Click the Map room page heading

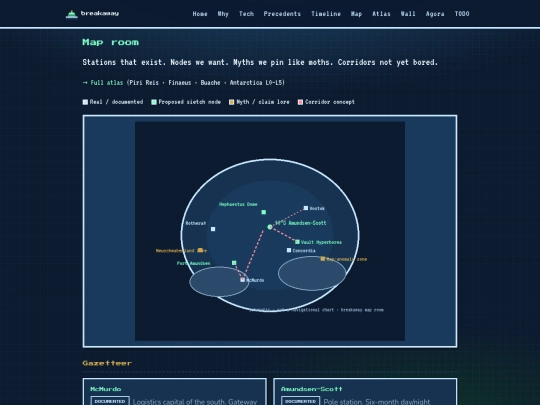111,42
